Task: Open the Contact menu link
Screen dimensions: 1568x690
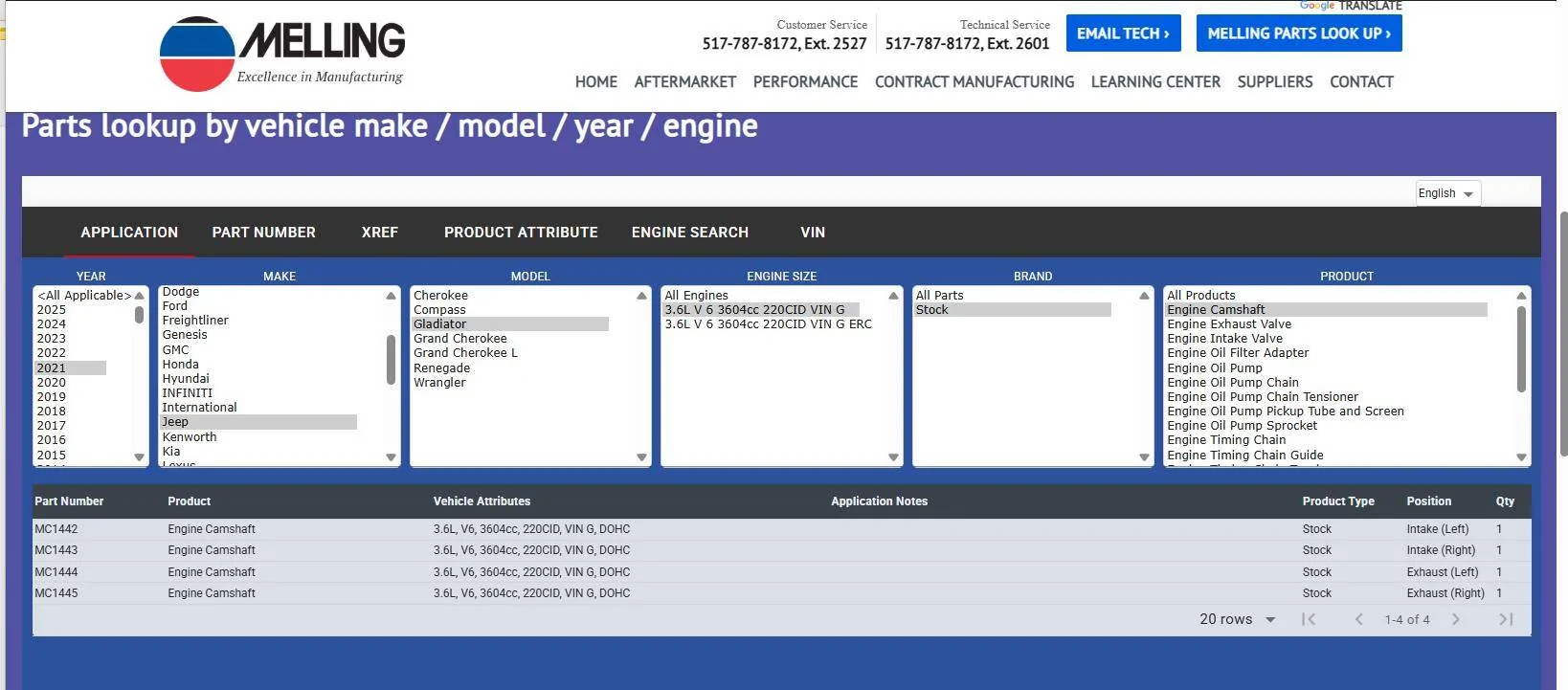Action: (x=1361, y=82)
